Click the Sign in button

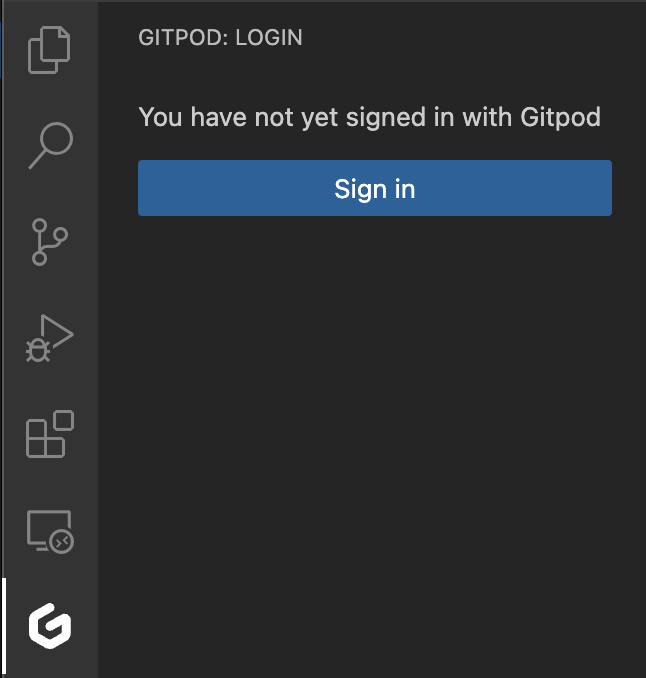click(x=374, y=188)
